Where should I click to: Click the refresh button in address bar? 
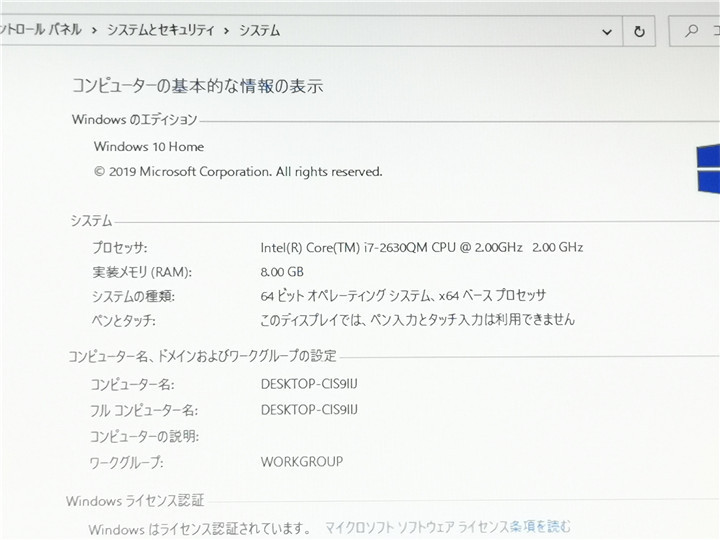click(x=639, y=31)
